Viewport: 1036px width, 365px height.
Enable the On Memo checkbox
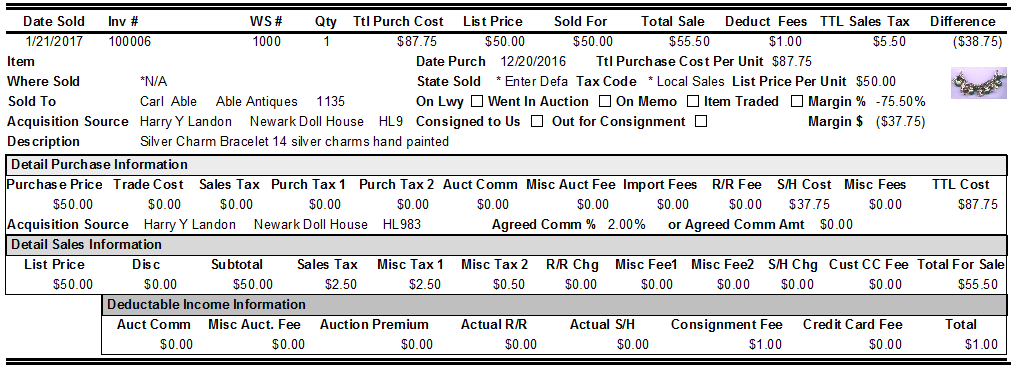pos(692,102)
